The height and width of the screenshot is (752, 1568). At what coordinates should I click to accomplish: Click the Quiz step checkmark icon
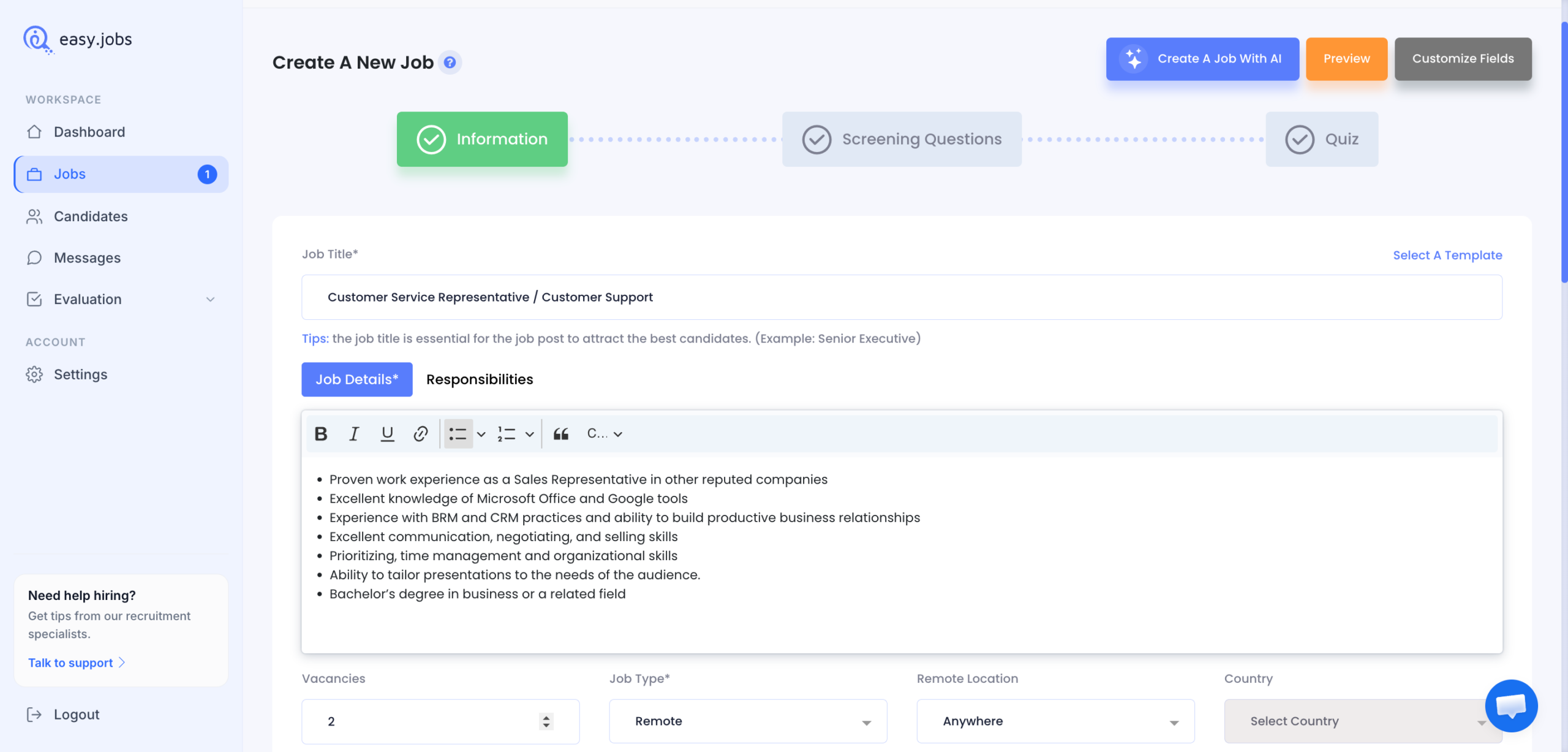pos(1300,140)
